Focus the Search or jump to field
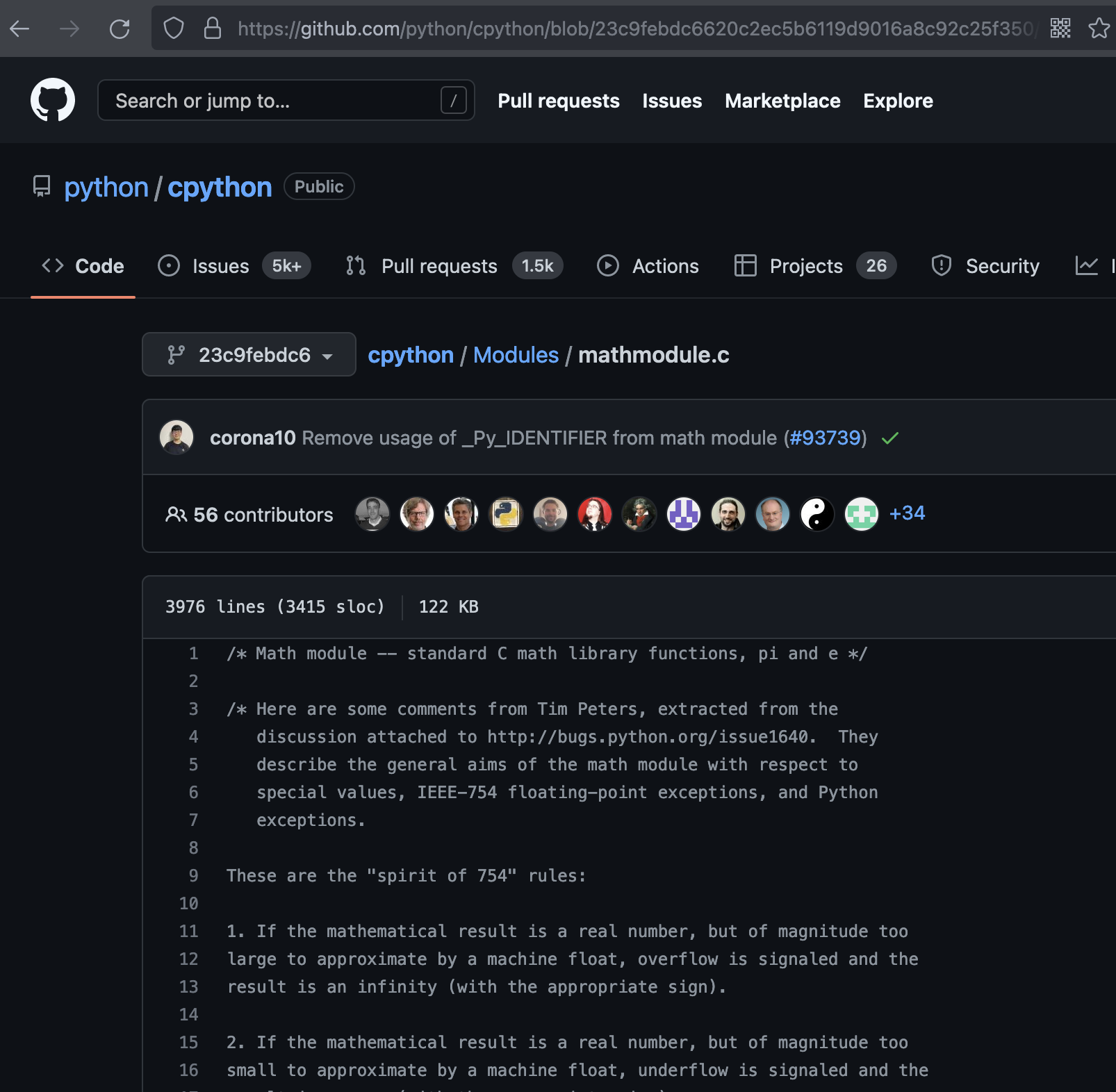1116x1092 pixels. click(286, 100)
